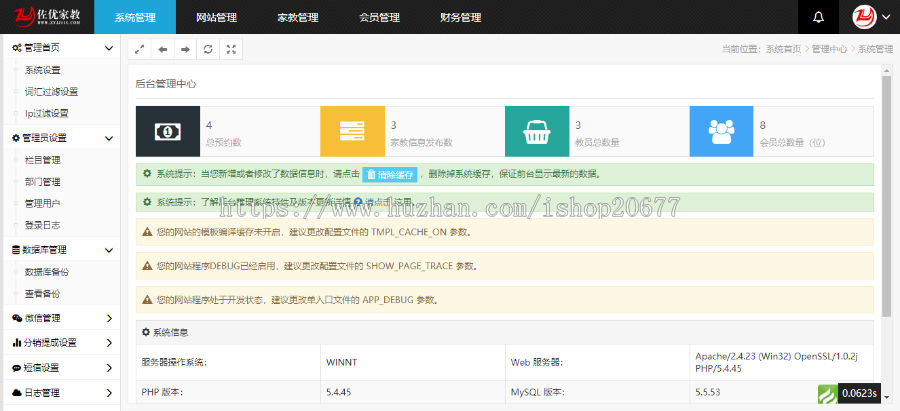The width and height of the screenshot is (900, 411).
Task: Click the bar chart icon beside 分销提成设置
Action: [17, 343]
